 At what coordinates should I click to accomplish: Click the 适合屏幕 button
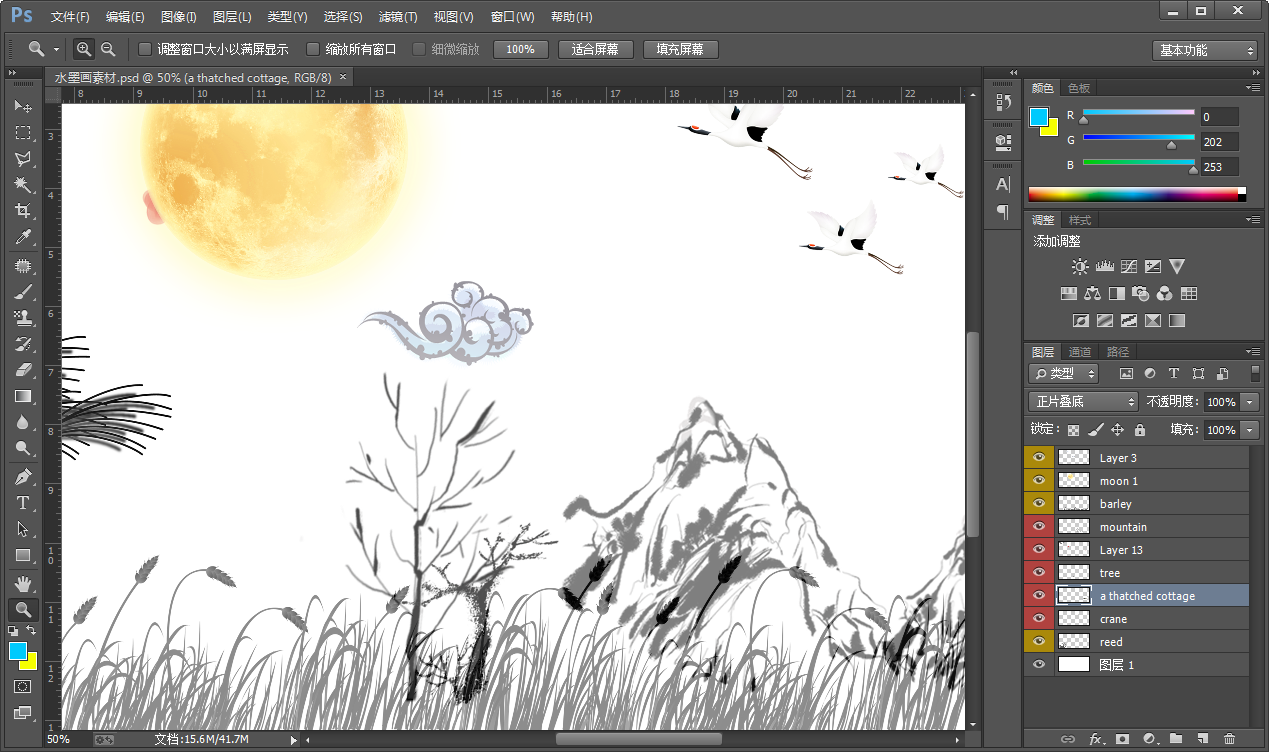595,49
